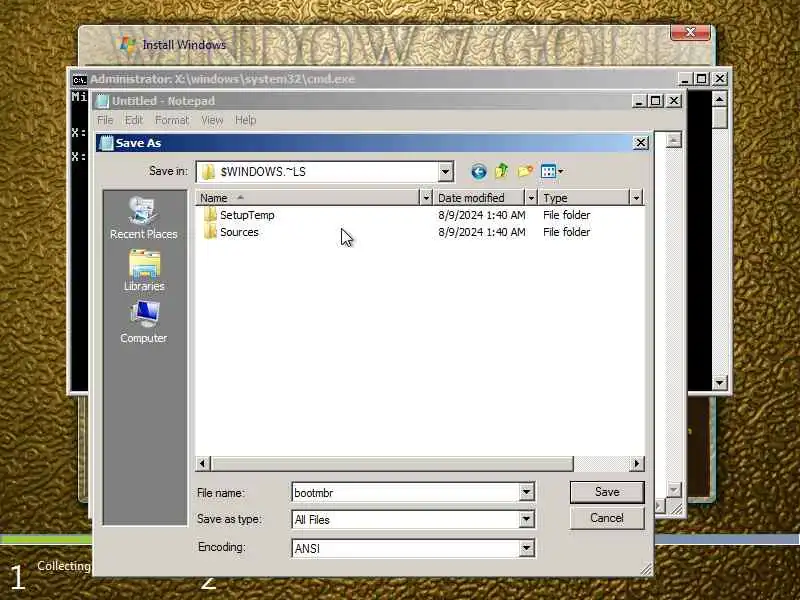This screenshot has height=600, width=800.
Task: Click Notepad vertical scroll down arrow
Action: 673,490
